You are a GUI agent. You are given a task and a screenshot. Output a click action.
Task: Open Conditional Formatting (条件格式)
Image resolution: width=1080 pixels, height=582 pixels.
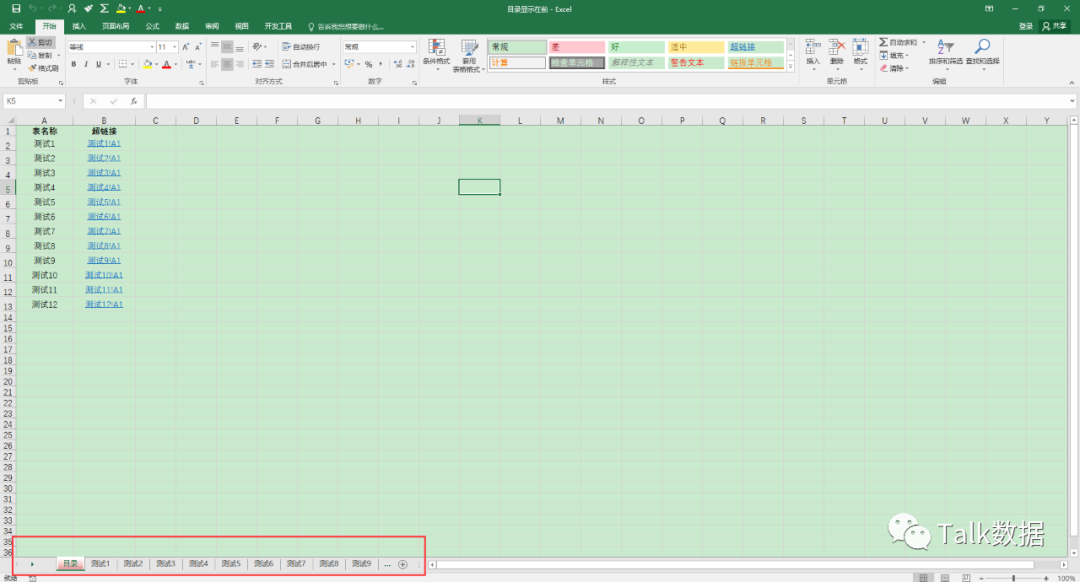[x=436, y=55]
